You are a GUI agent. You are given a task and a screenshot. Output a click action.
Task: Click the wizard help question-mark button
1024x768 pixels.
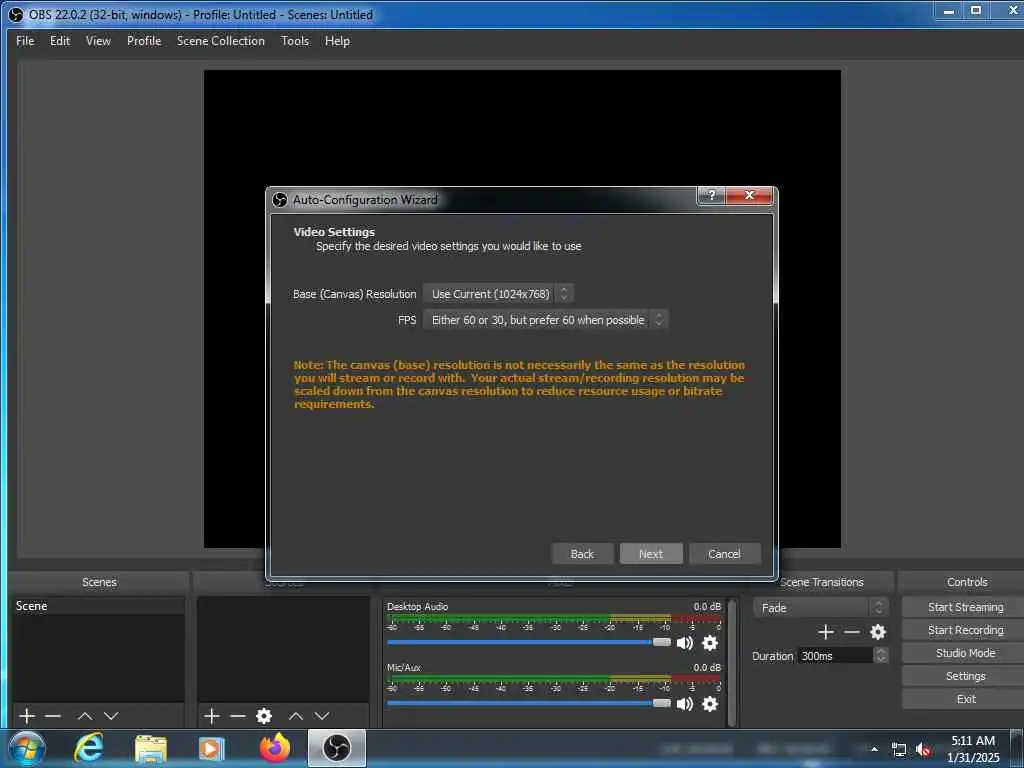[712, 195]
